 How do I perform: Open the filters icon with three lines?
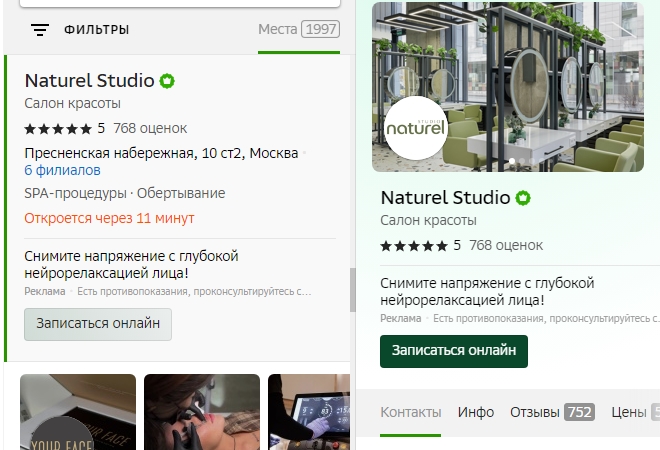tap(40, 30)
